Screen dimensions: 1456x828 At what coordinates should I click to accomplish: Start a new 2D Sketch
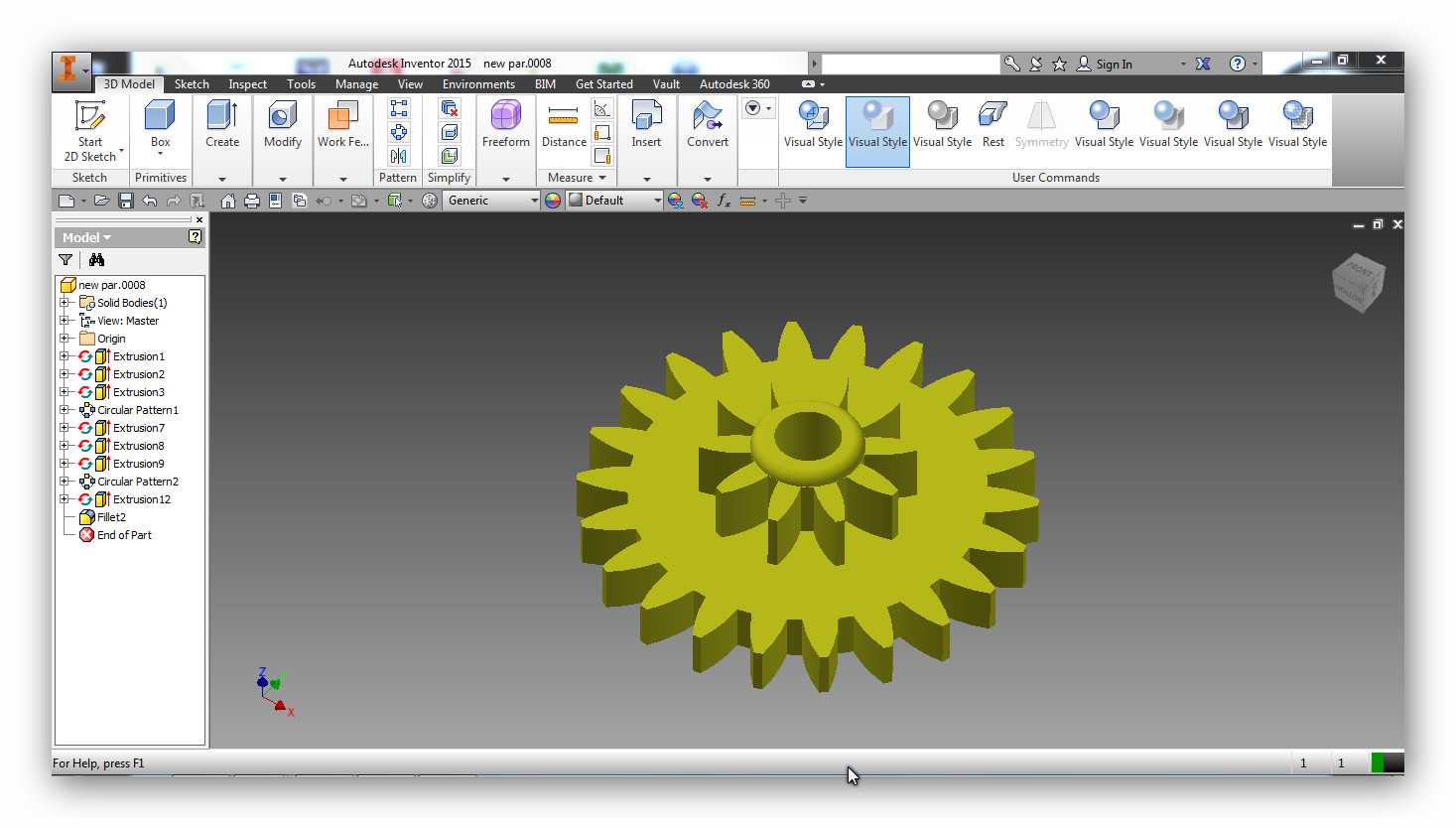tap(90, 130)
